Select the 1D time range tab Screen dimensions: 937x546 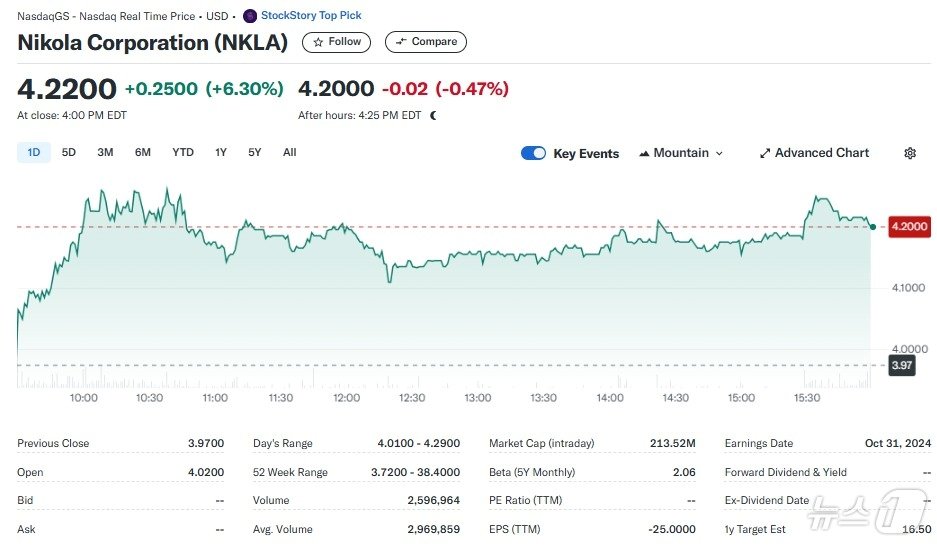pyautogui.click(x=34, y=152)
